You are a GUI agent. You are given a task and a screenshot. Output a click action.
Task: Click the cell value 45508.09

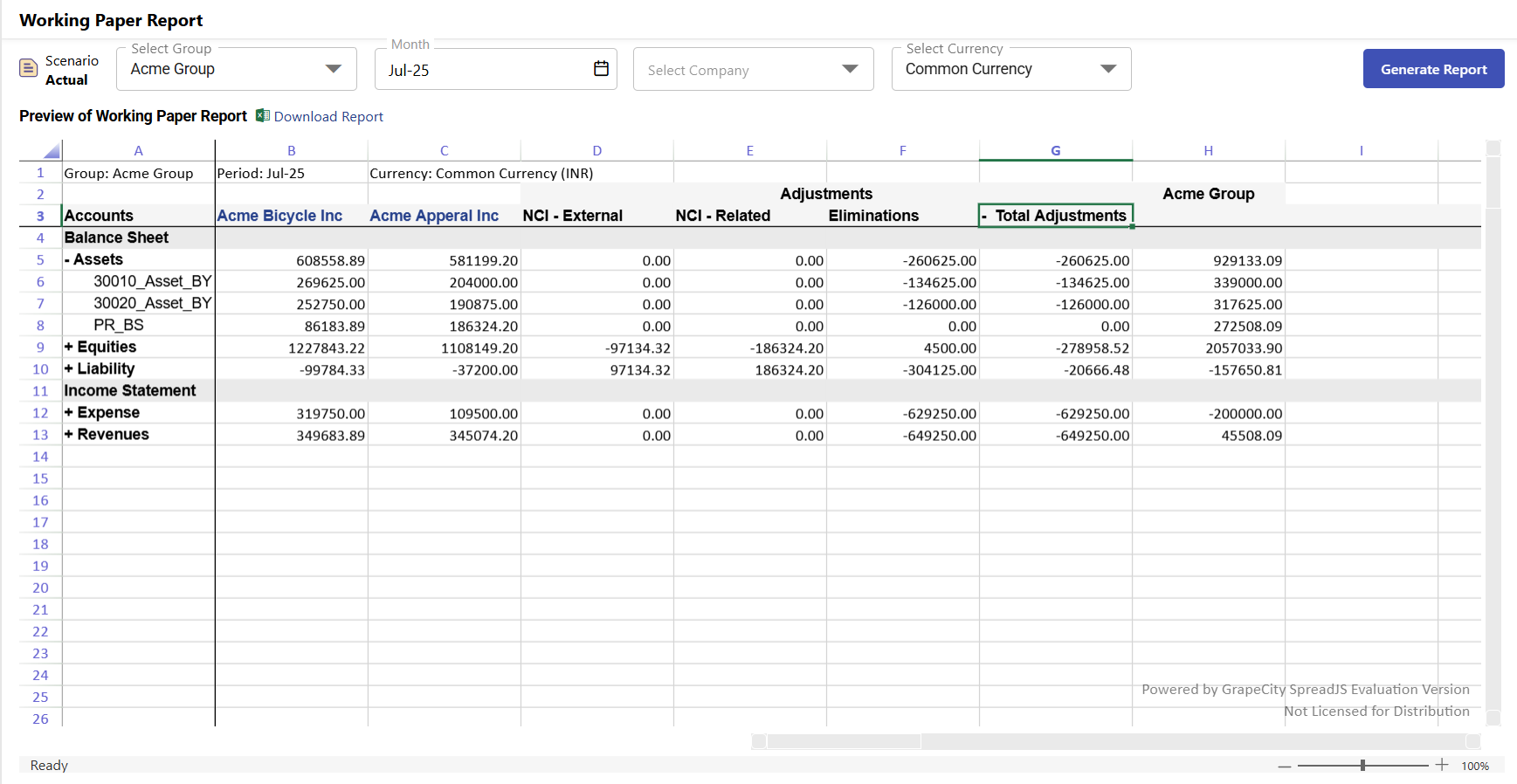1209,435
